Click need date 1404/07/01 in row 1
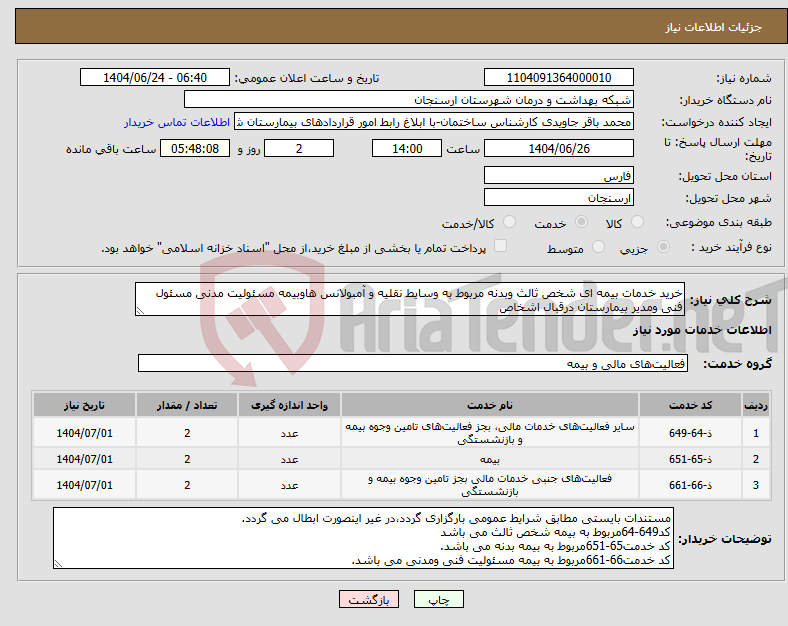Viewport: 788px width, 626px height. pos(84,433)
